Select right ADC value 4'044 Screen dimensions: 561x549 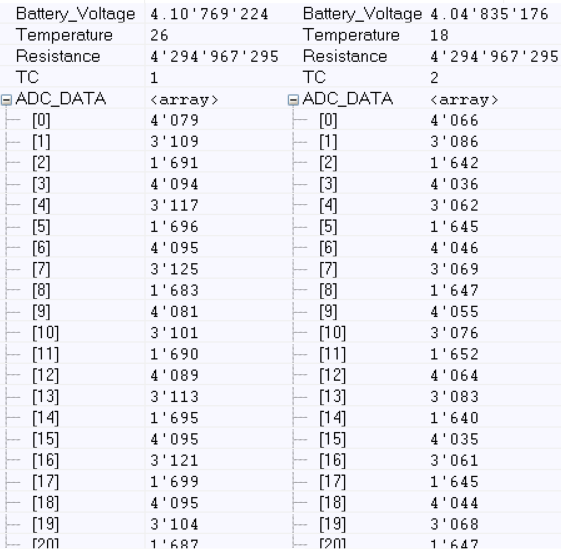[454, 503]
